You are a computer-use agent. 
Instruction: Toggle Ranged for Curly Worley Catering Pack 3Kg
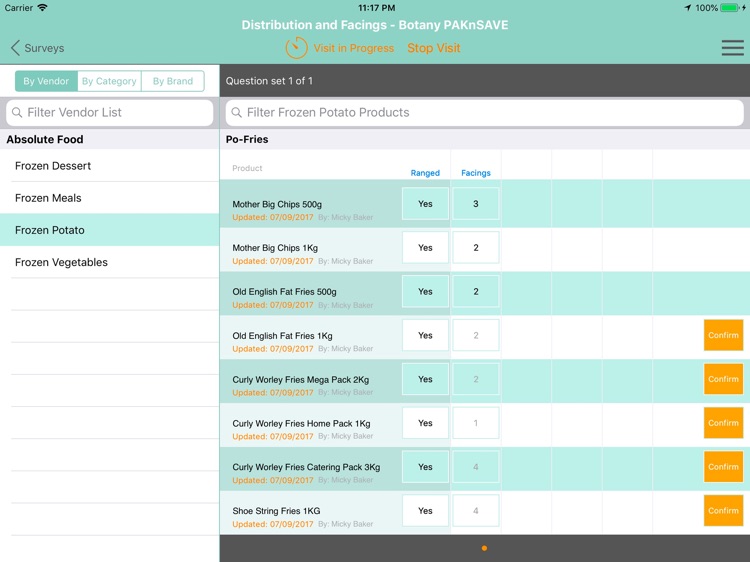(x=425, y=467)
